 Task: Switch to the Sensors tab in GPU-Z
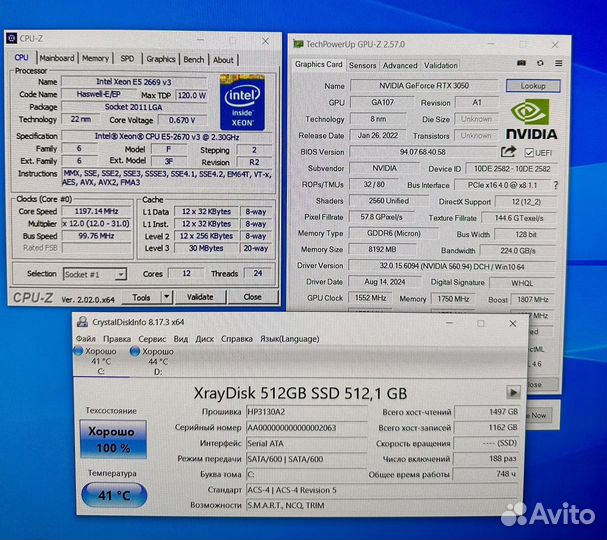[362, 65]
